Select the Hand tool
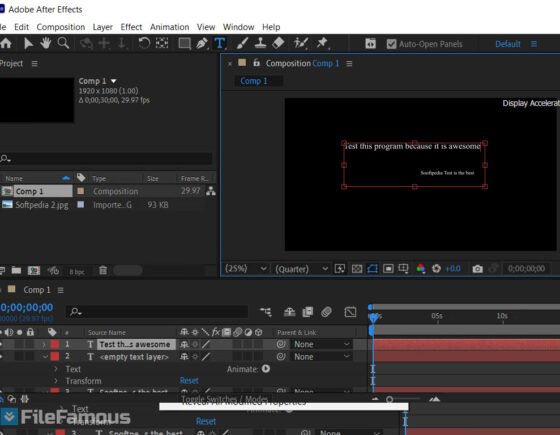The image size is (560, 435). click(45, 44)
